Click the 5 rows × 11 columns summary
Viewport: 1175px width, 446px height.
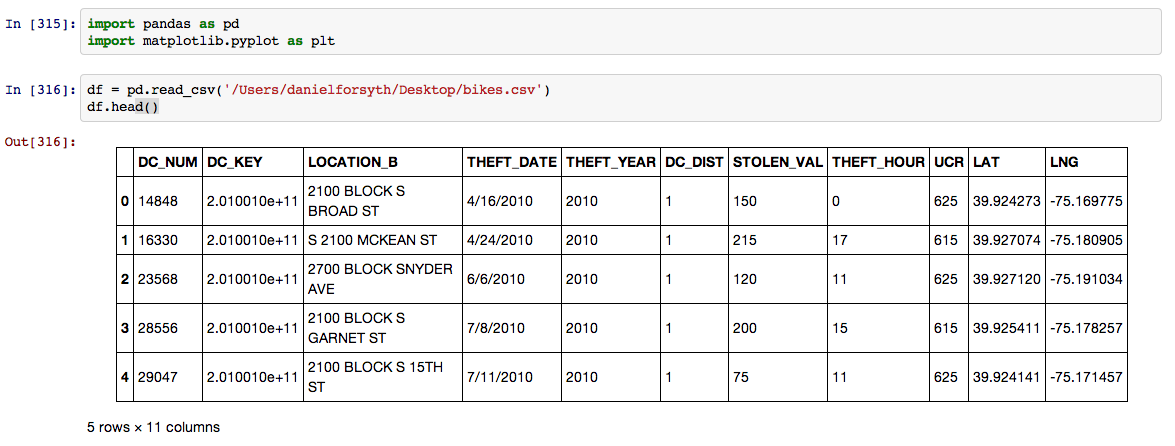pos(153,427)
